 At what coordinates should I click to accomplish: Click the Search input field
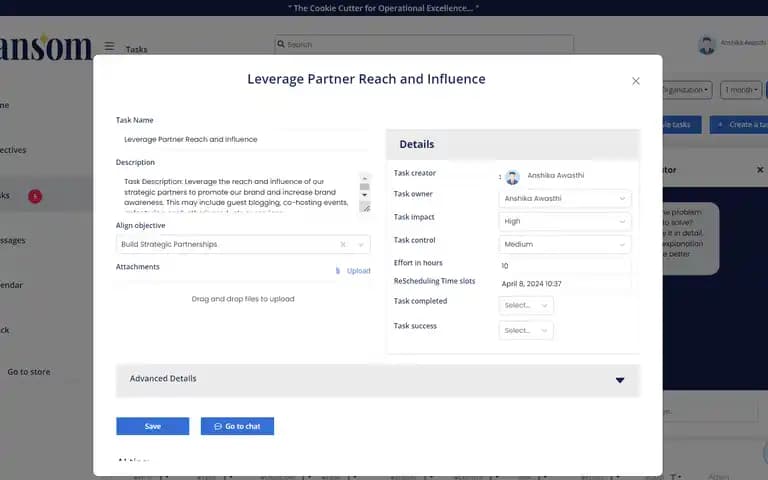pyautogui.click(x=424, y=44)
